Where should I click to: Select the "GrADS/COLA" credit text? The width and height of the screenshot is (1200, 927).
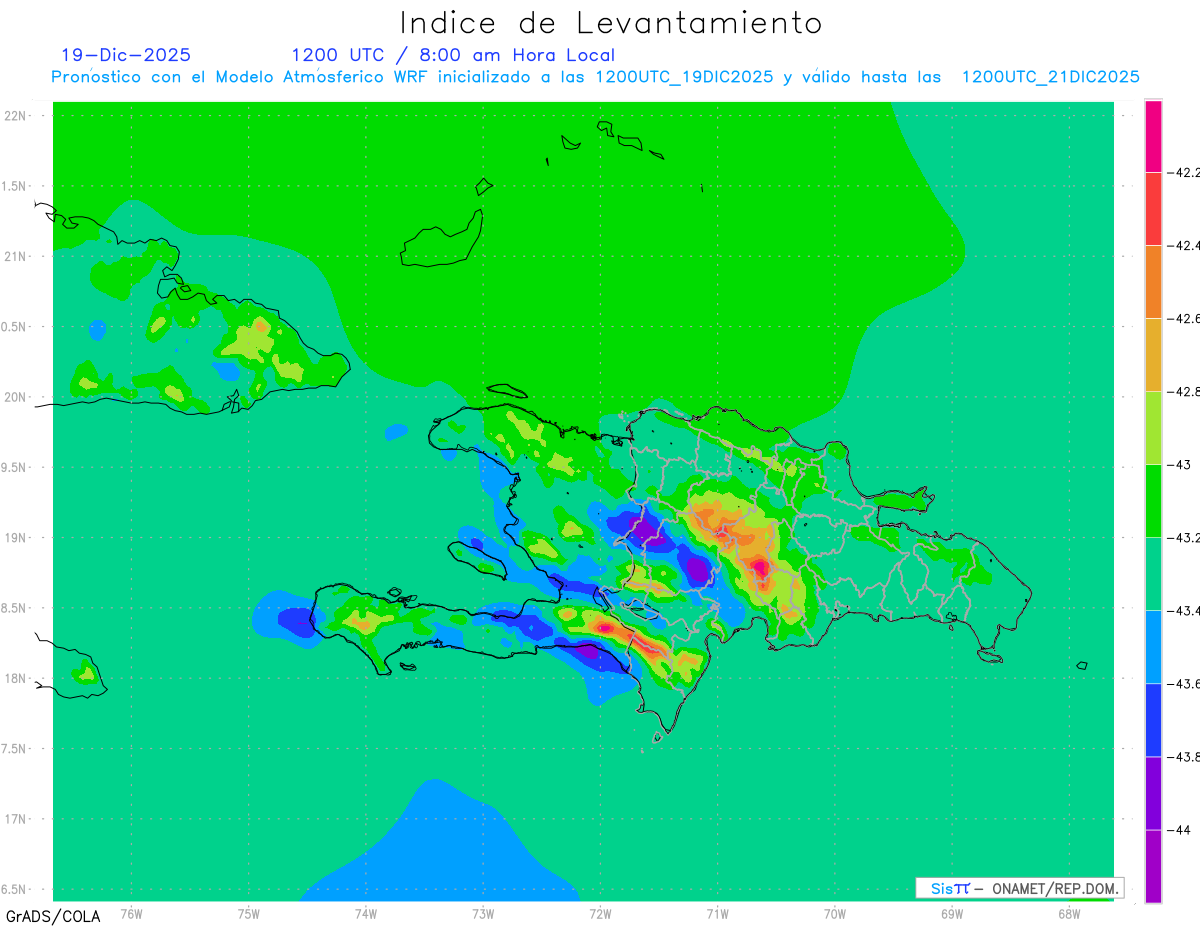pyautogui.click(x=53, y=916)
